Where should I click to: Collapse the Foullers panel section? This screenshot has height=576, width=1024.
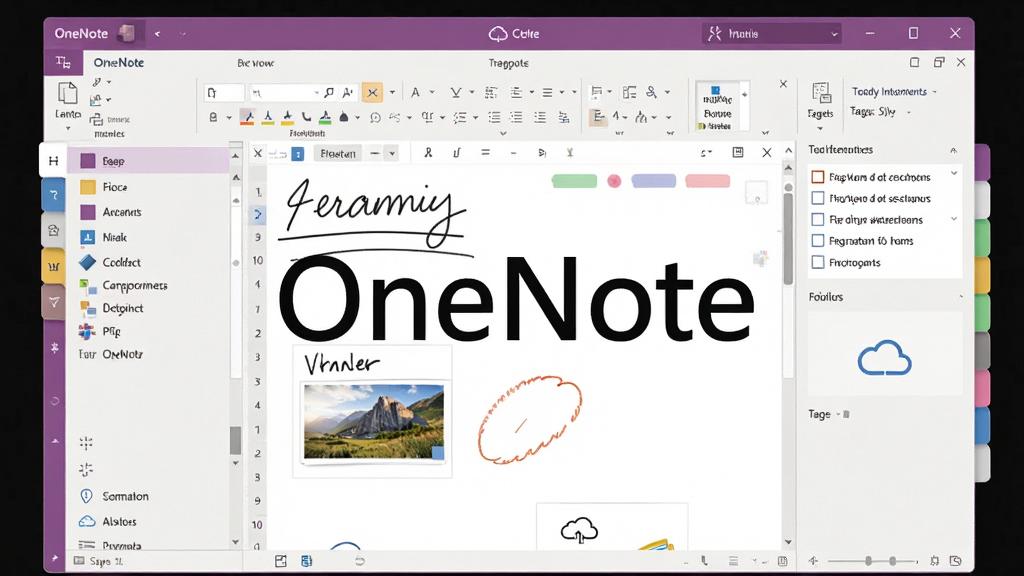(961, 296)
